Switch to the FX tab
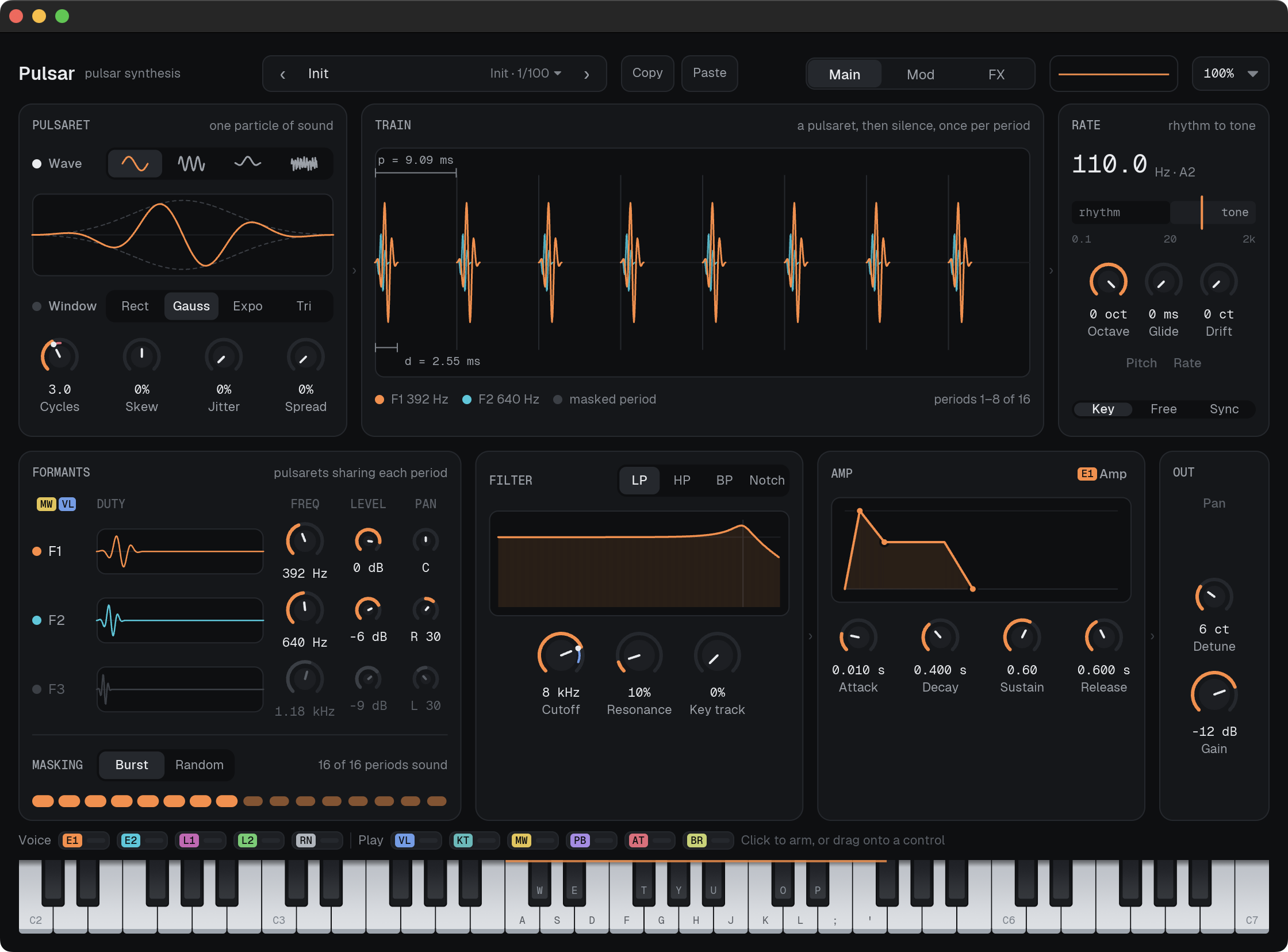Viewport: 1288px width, 952px height. tap(996, 74)
